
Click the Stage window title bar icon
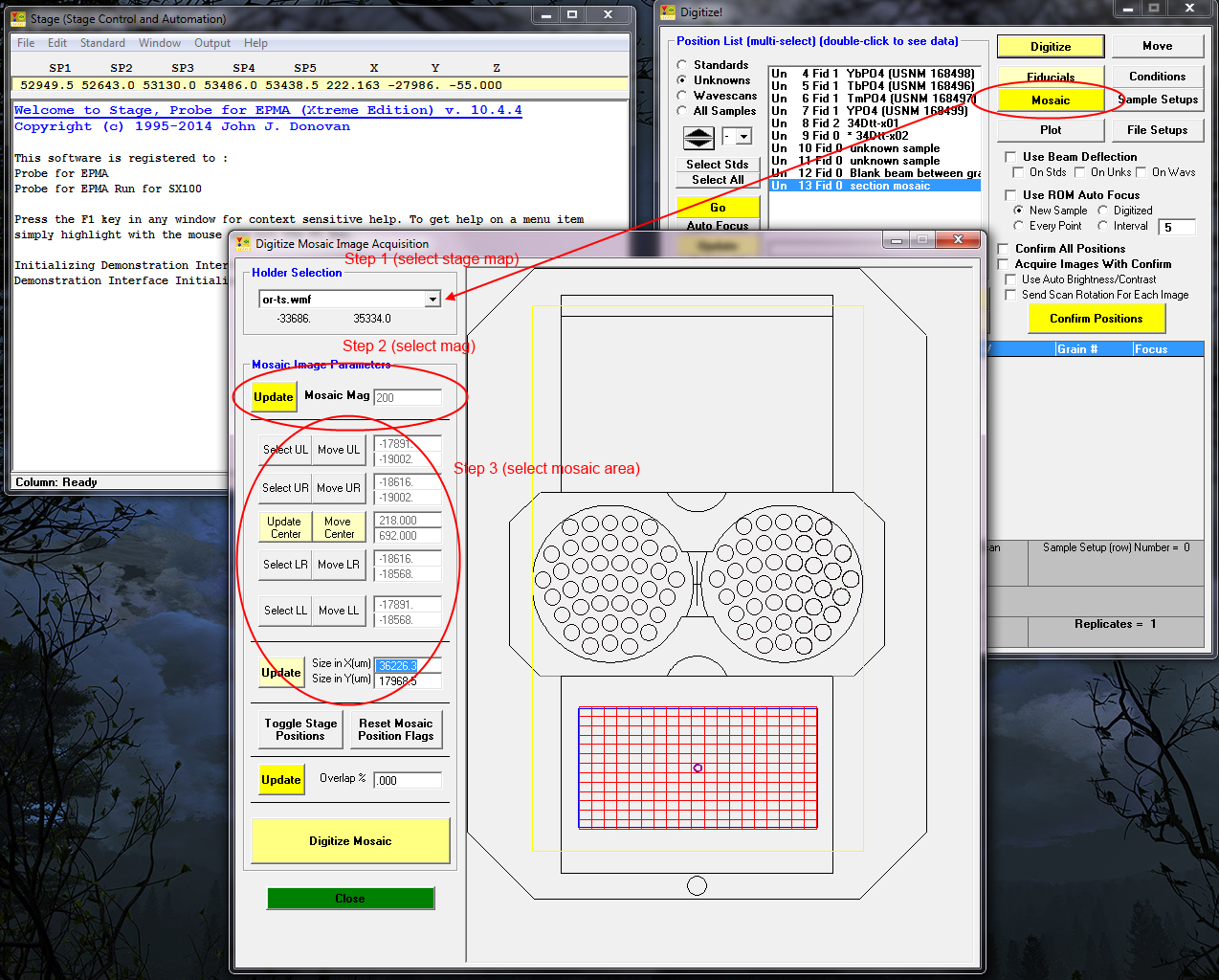click(x=18, y=18)
